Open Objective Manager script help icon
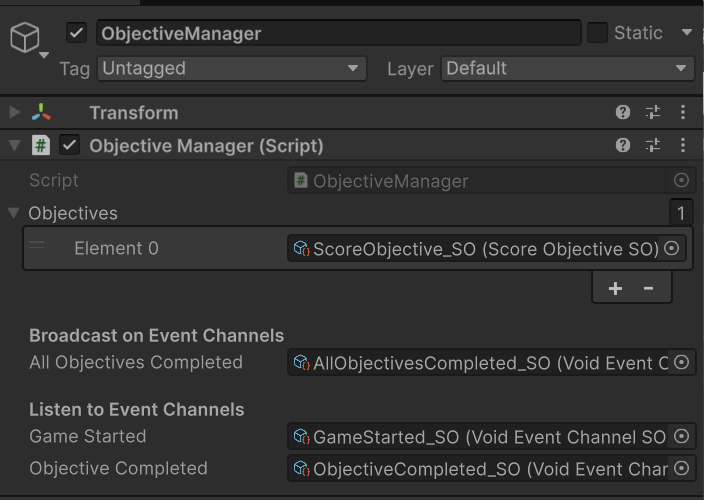This screenshot has width=704, height=500. [623, 145]
